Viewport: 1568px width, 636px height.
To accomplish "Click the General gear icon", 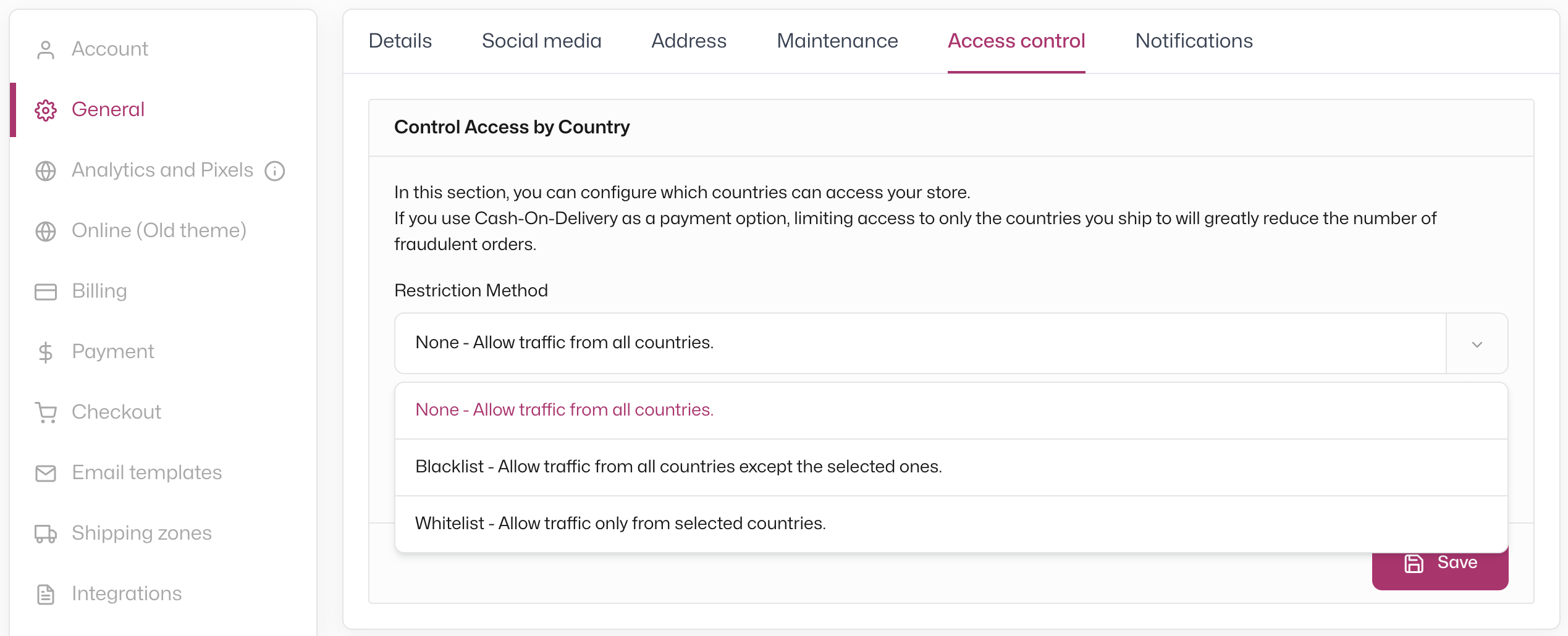I will pyautogui.click(x=46, y=110).
